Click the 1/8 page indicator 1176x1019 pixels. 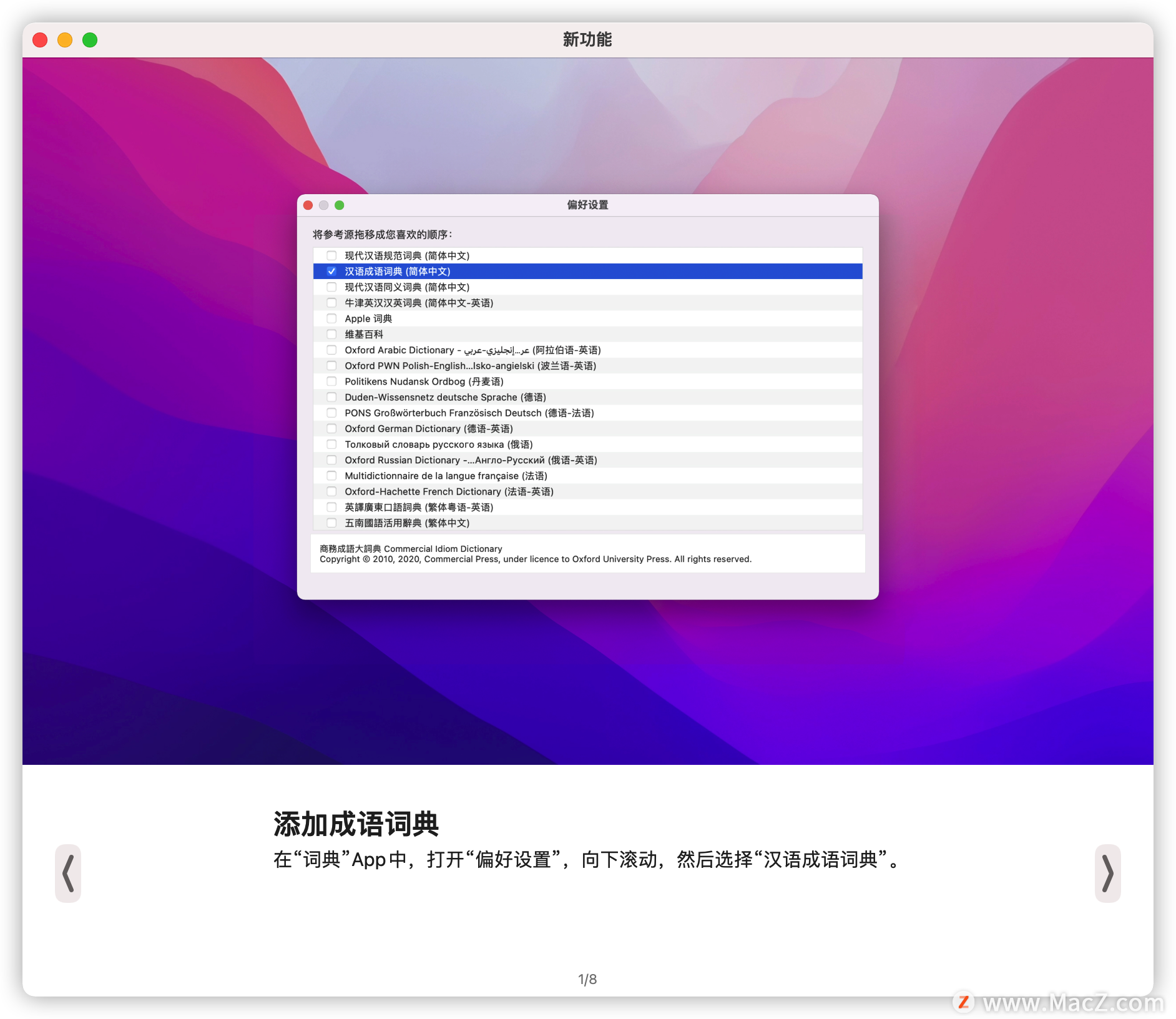point(587,979)
